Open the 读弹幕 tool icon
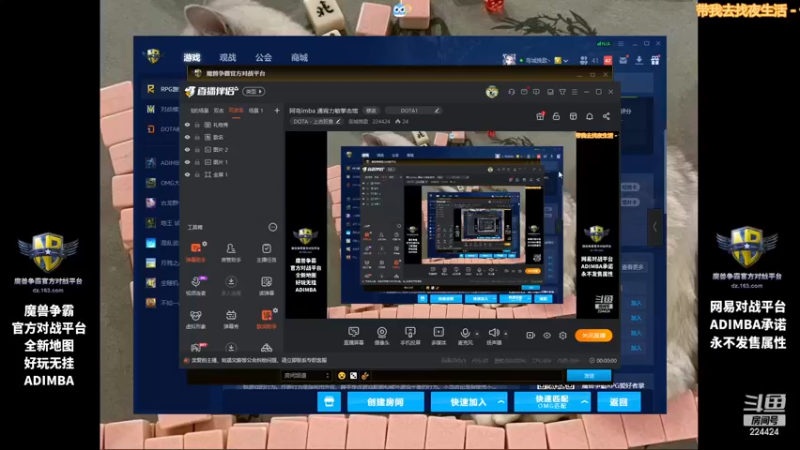This screenshot has width=800, height=450. 266,286
